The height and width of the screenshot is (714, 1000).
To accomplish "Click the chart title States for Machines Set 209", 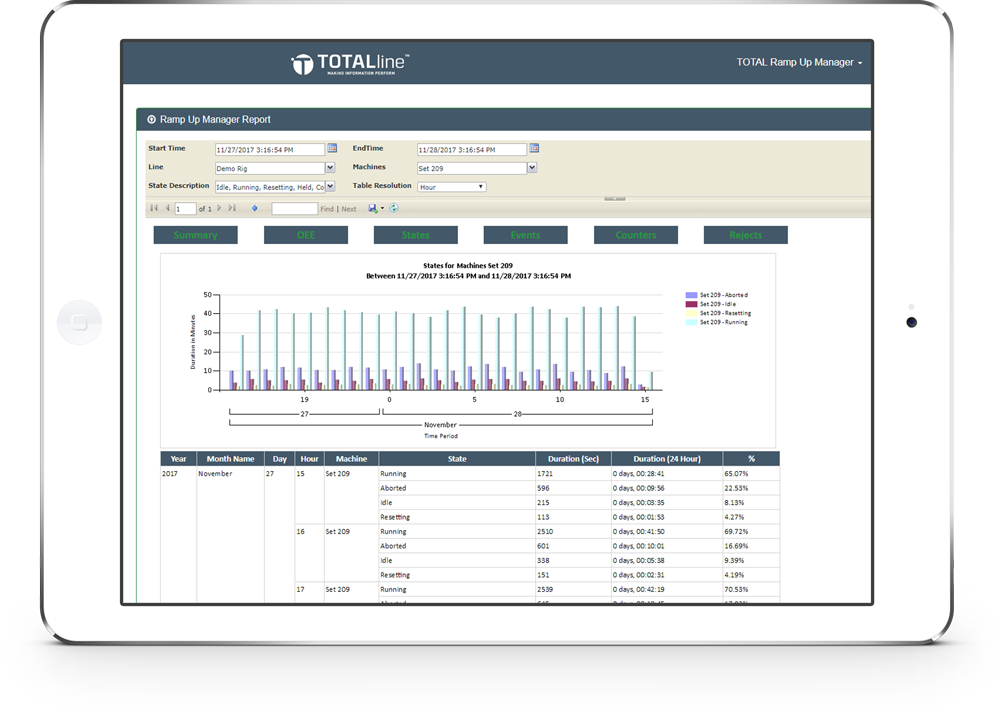I will (468, 265).
